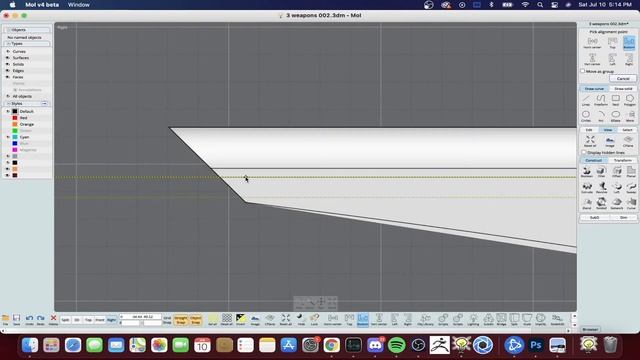Click the Boolean construct tool
Image resolution: width=640 pixels, height=360 pixels.
587,172
